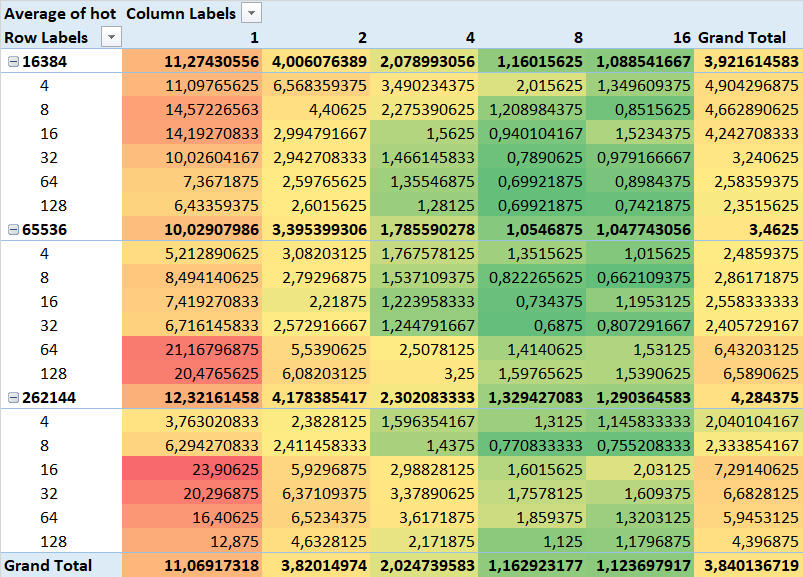Select cell value 21,16796875
Image resolution: width=803 pixels, height=577 pixels.
[212, 350]
